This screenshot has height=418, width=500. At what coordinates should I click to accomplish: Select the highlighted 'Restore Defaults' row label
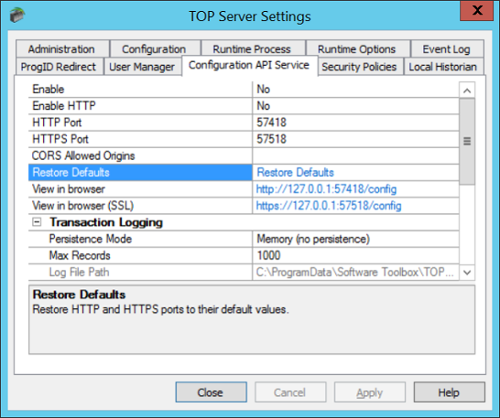[71, 172]
